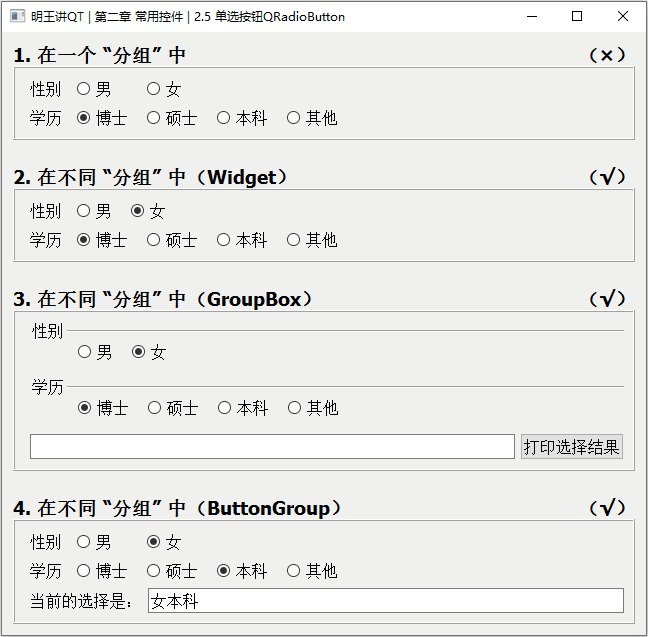
Task: Click the 打印选择结果 button
Action: pyautogui.click(x=572, y=447)
